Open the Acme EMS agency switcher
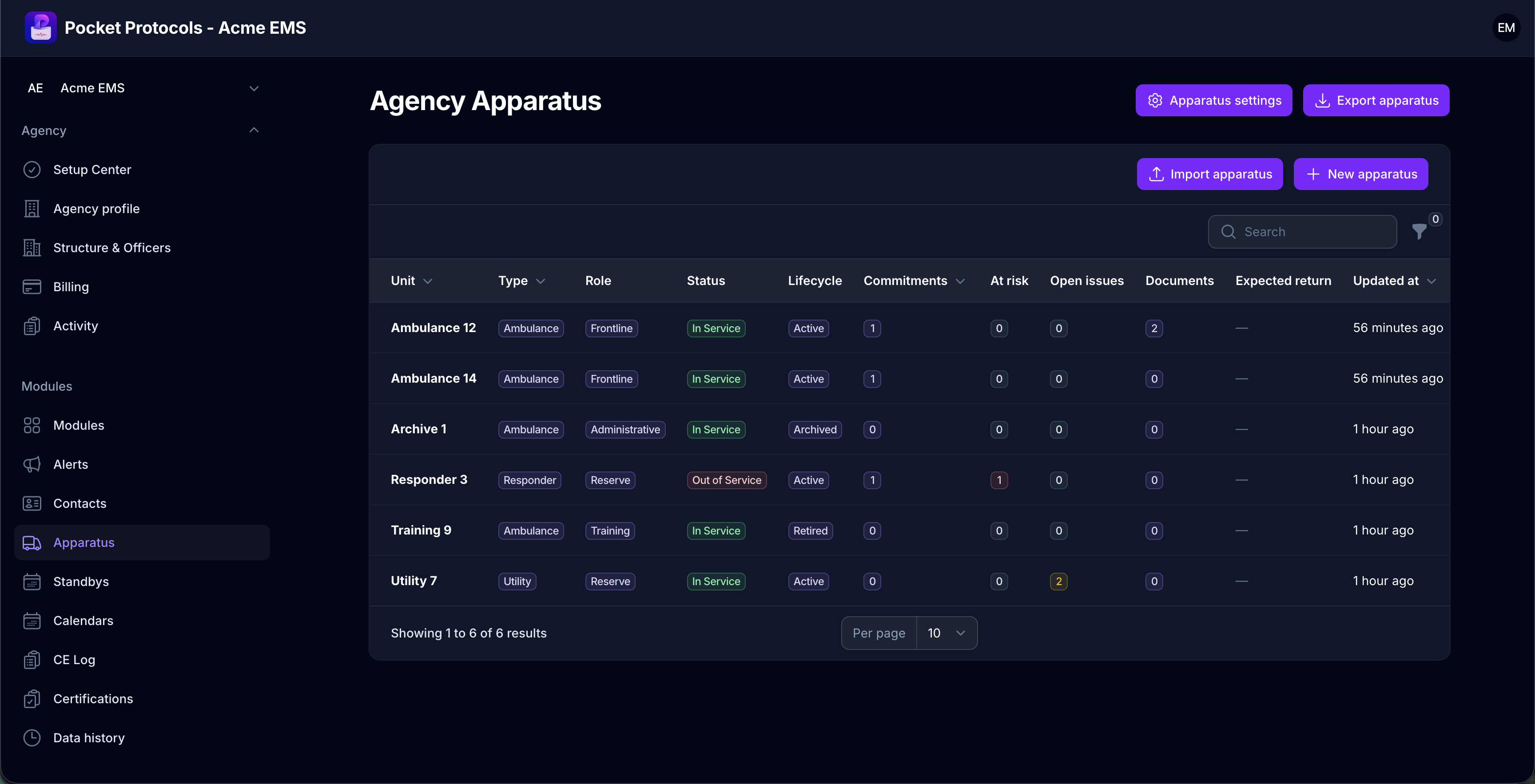Viewport: 1535px width, 784px height. [143, 88]
